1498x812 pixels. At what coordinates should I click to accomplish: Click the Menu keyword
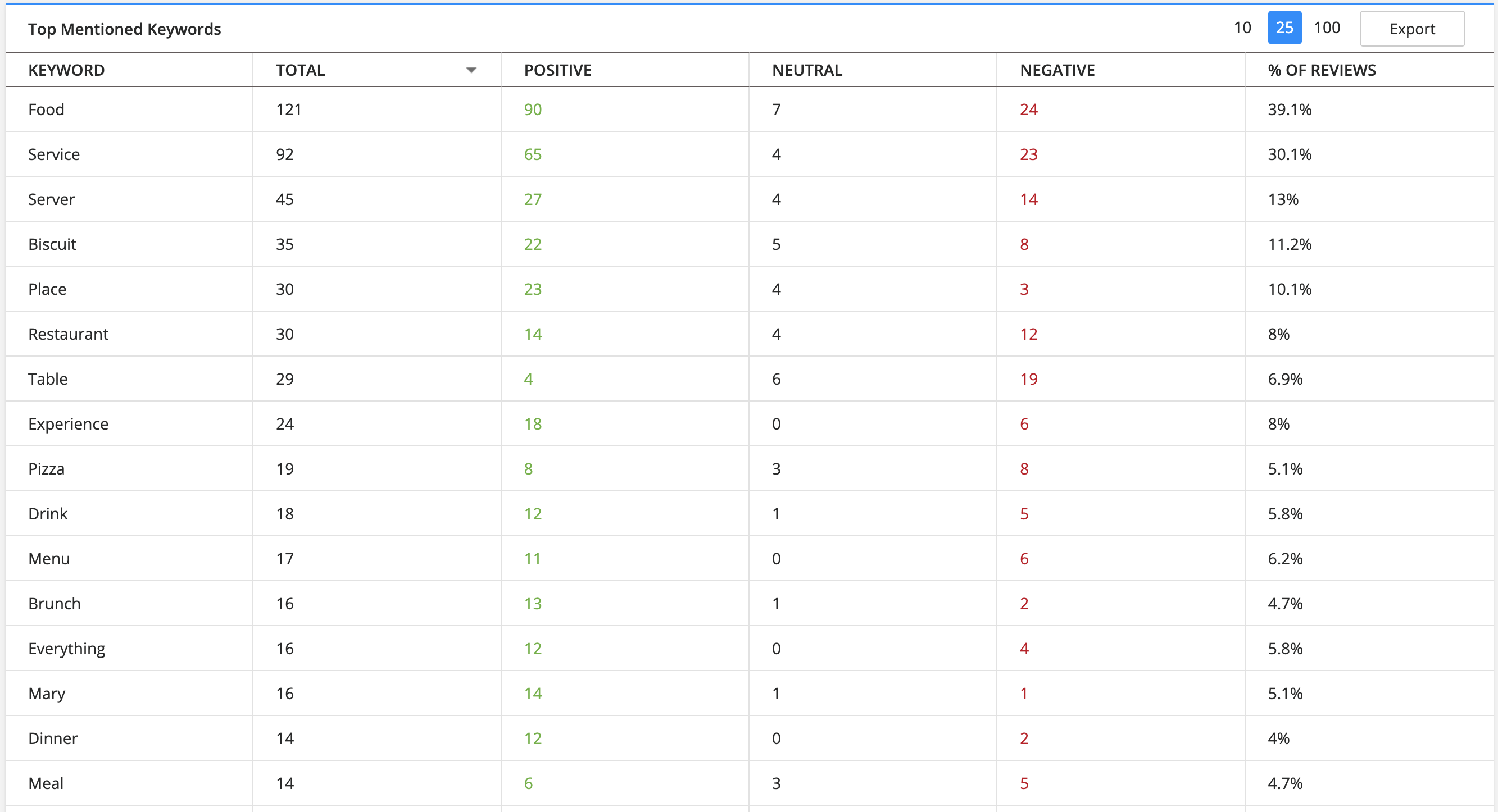pos(49,559)
